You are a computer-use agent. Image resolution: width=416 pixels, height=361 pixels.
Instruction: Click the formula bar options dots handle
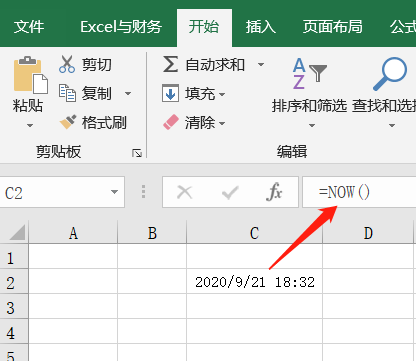(144, 192)
